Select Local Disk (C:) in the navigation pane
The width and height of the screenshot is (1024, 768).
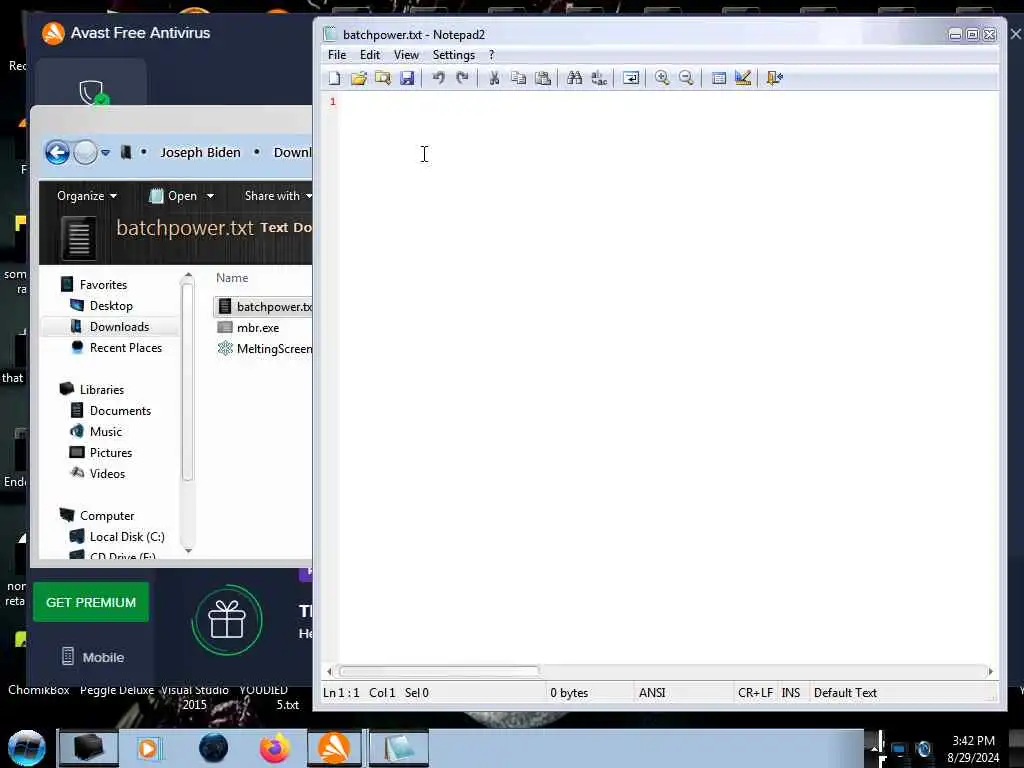[x=127, y=537]
